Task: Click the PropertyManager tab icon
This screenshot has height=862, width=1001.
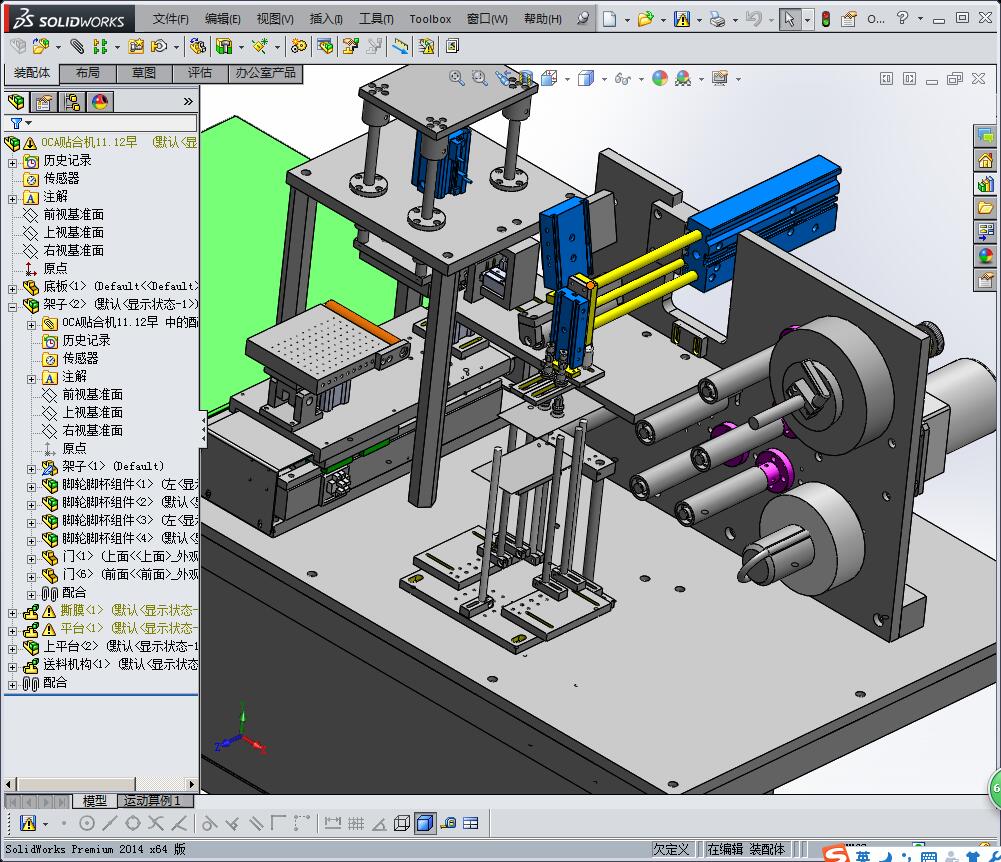Action: click(43, 102)
